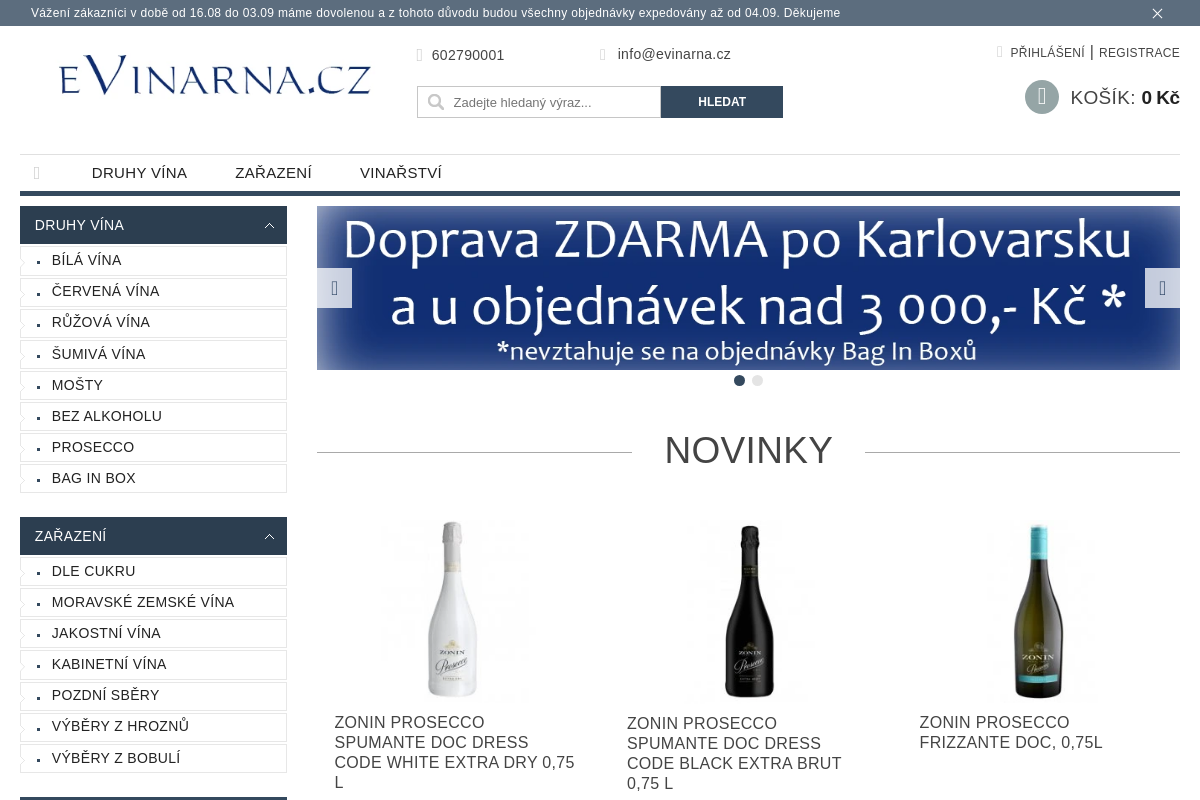This screenshot has height=800, width=1200.
Task: Select the second carousel dot indicator
Action: pyautogui.click(x=757, y=380)
